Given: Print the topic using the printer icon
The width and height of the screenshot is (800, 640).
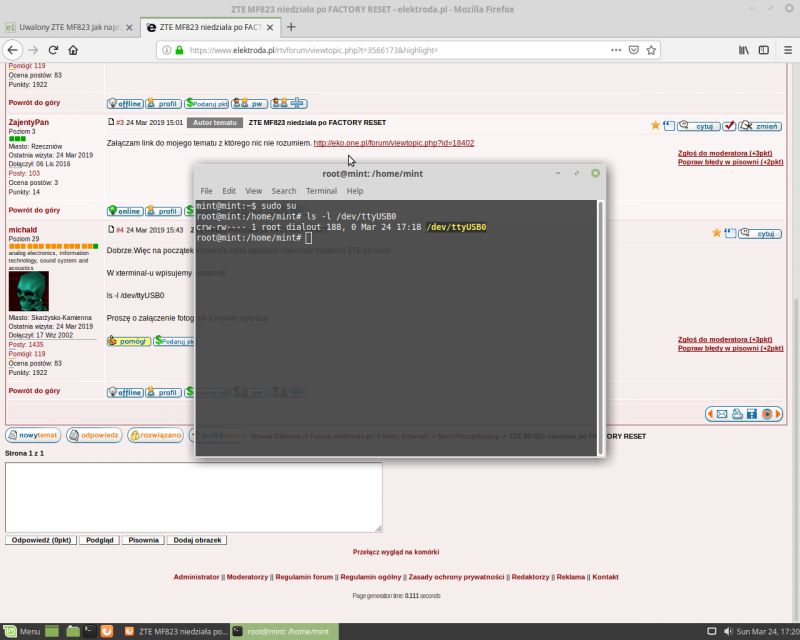Looking at the screenshot, I should point(737,414).
